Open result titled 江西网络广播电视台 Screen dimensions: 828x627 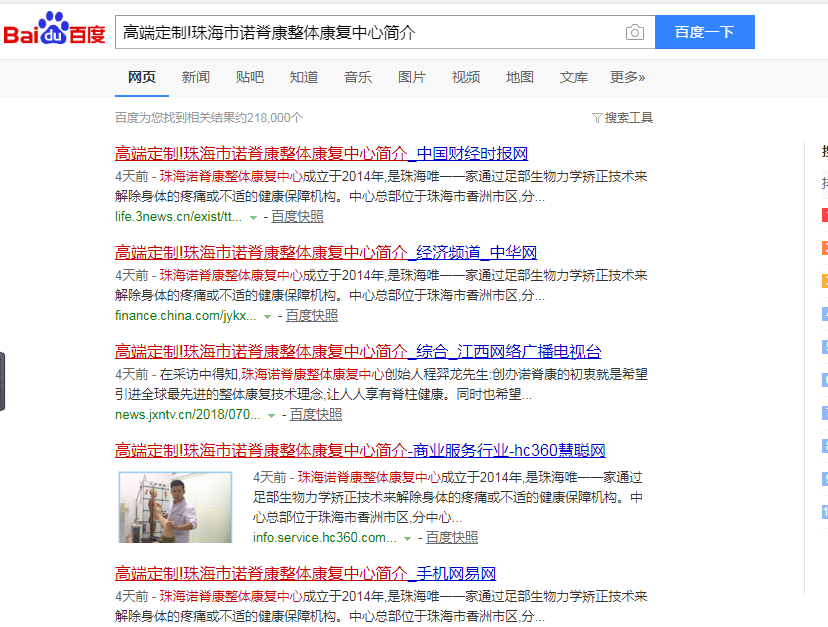(358, 351)
